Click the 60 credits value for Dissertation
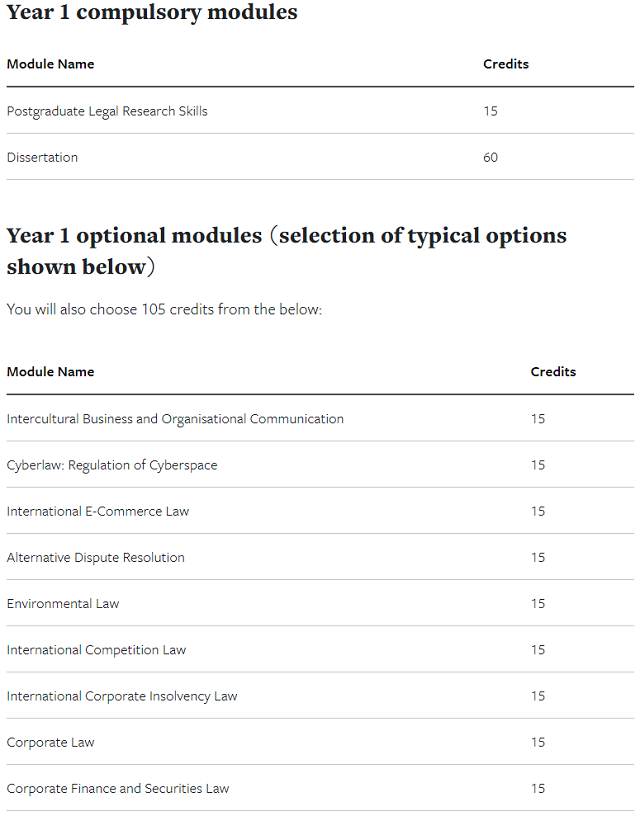640x816 pixels. point(490,157)
